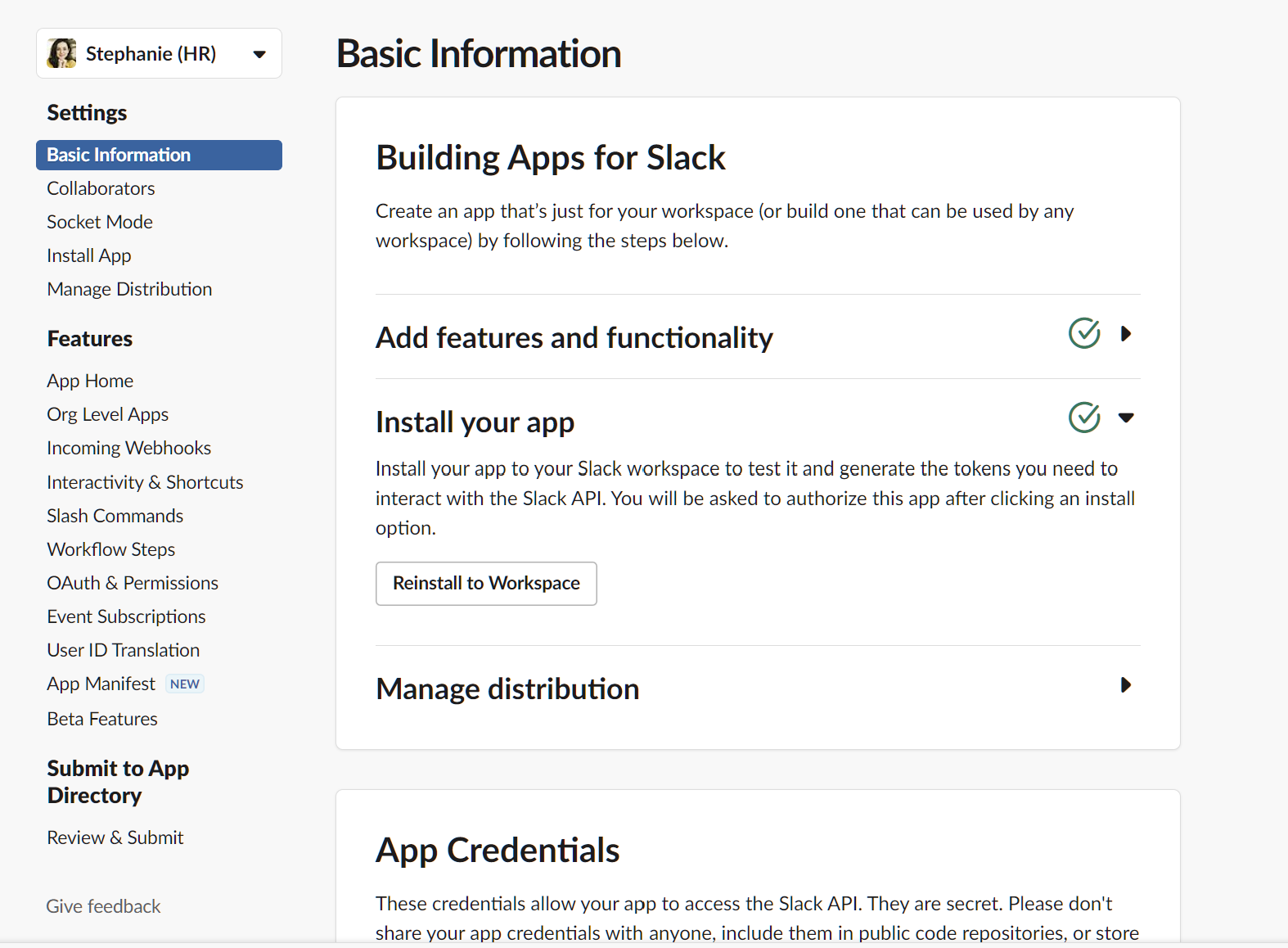Open the Stephanie (HR) app selector dropdown
The height and width of the screenshot is (948, 1288).
click(x=159, y=53)
